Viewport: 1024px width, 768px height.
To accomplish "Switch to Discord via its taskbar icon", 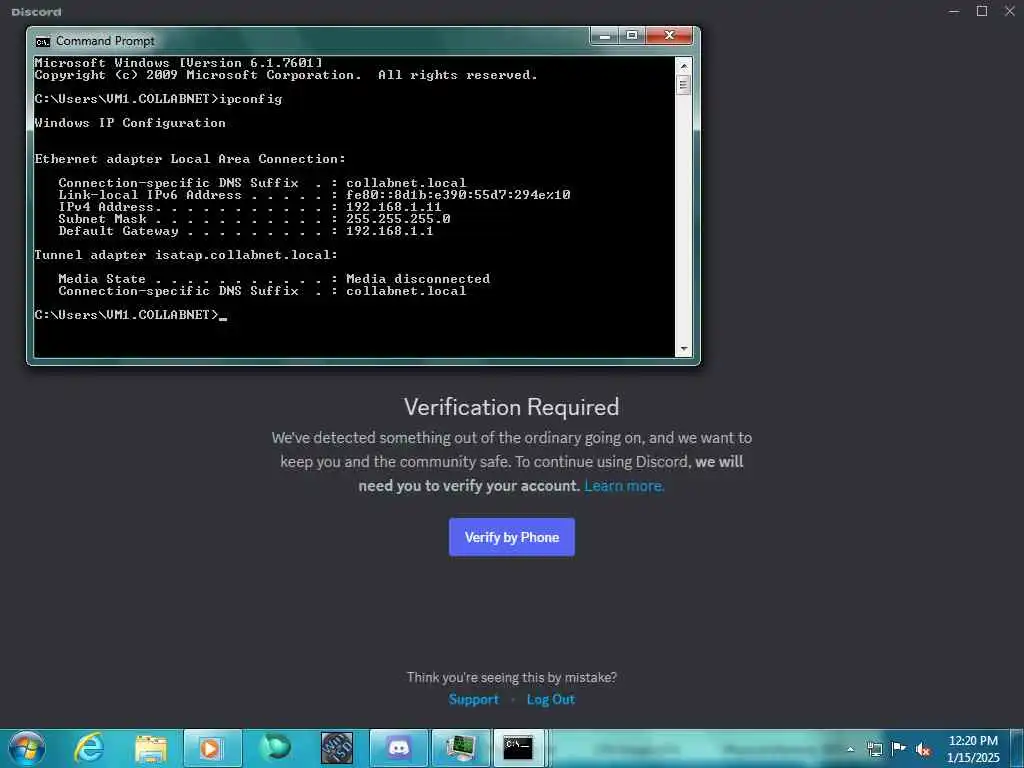I will [x=399, y=748].
